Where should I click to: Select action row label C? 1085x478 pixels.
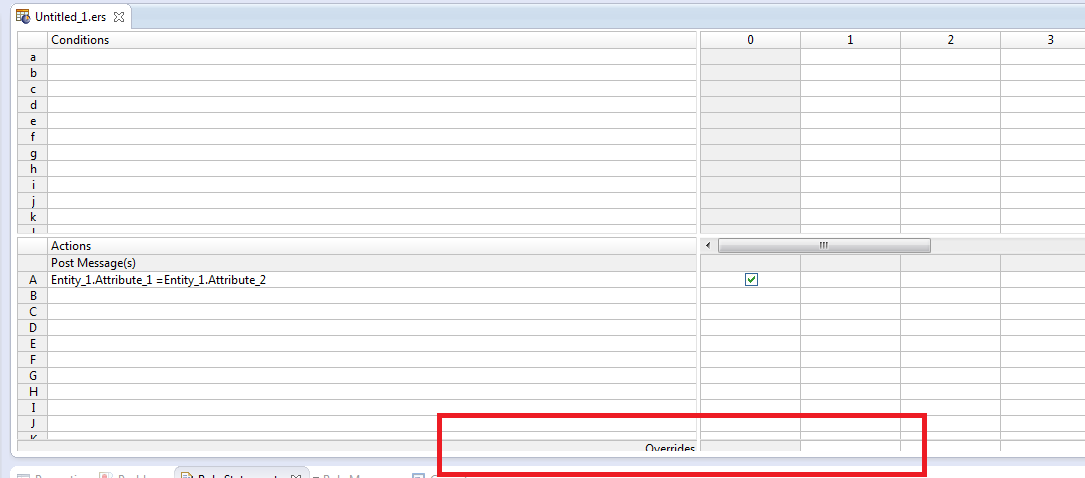tap(33, 311)
